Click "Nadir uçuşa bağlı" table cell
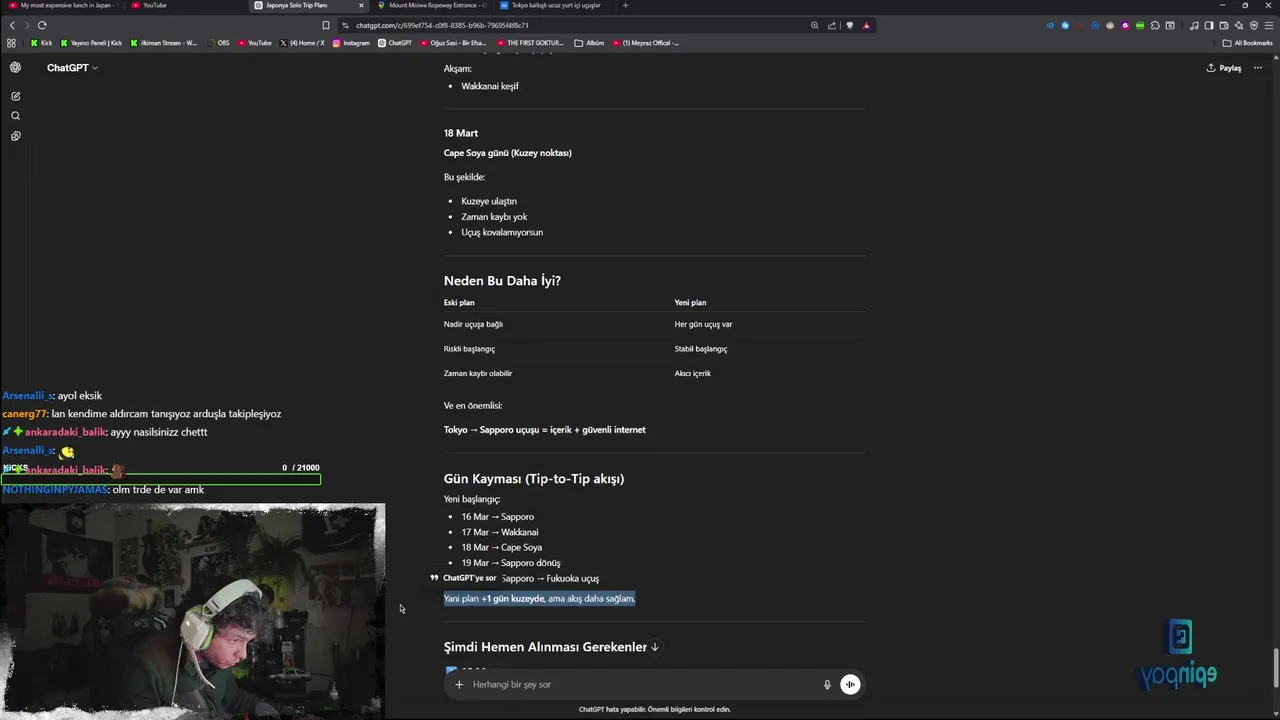 coord(473,324)
